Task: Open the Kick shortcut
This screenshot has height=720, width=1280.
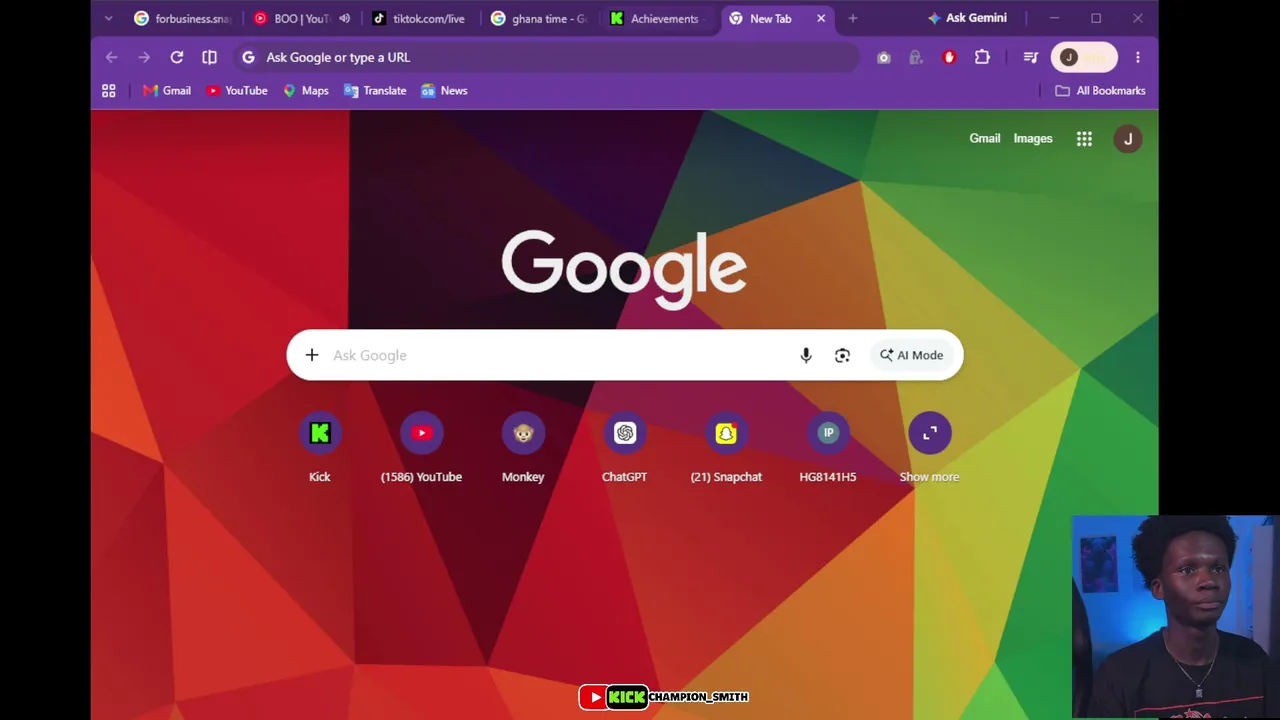Action: [x=320, y=448]
